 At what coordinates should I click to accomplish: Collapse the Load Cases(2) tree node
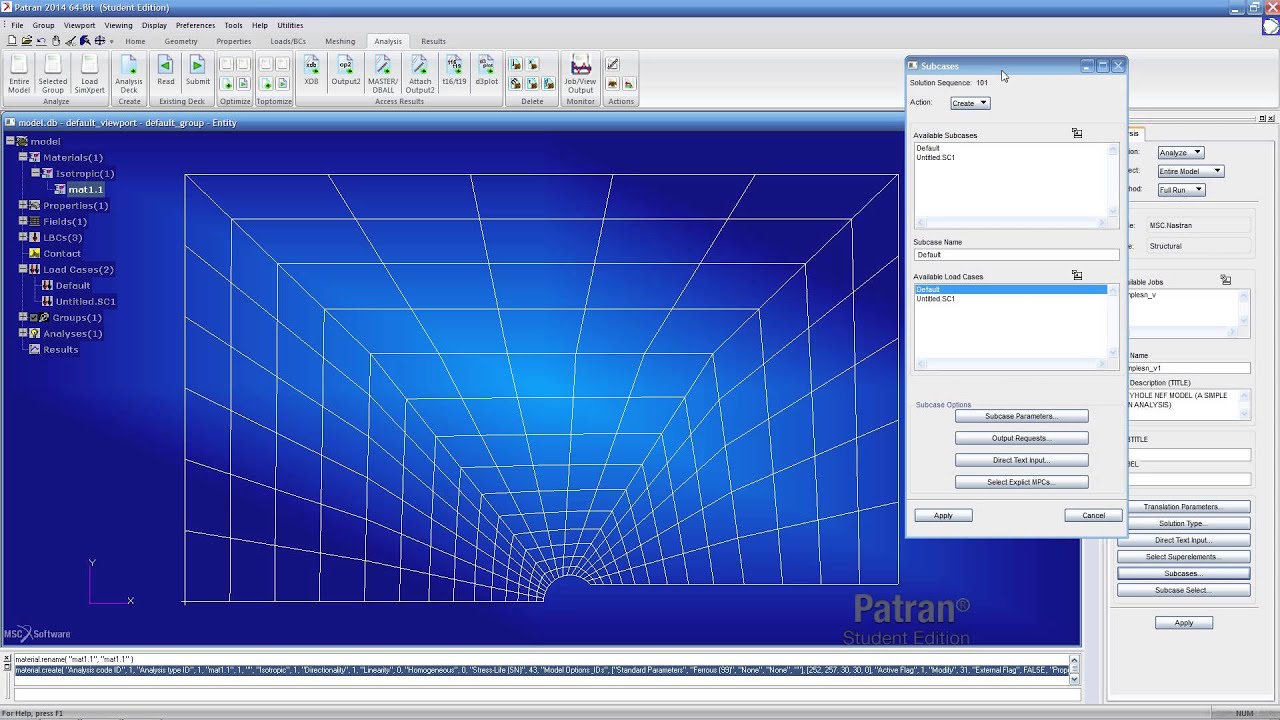[x=22, y=269]
